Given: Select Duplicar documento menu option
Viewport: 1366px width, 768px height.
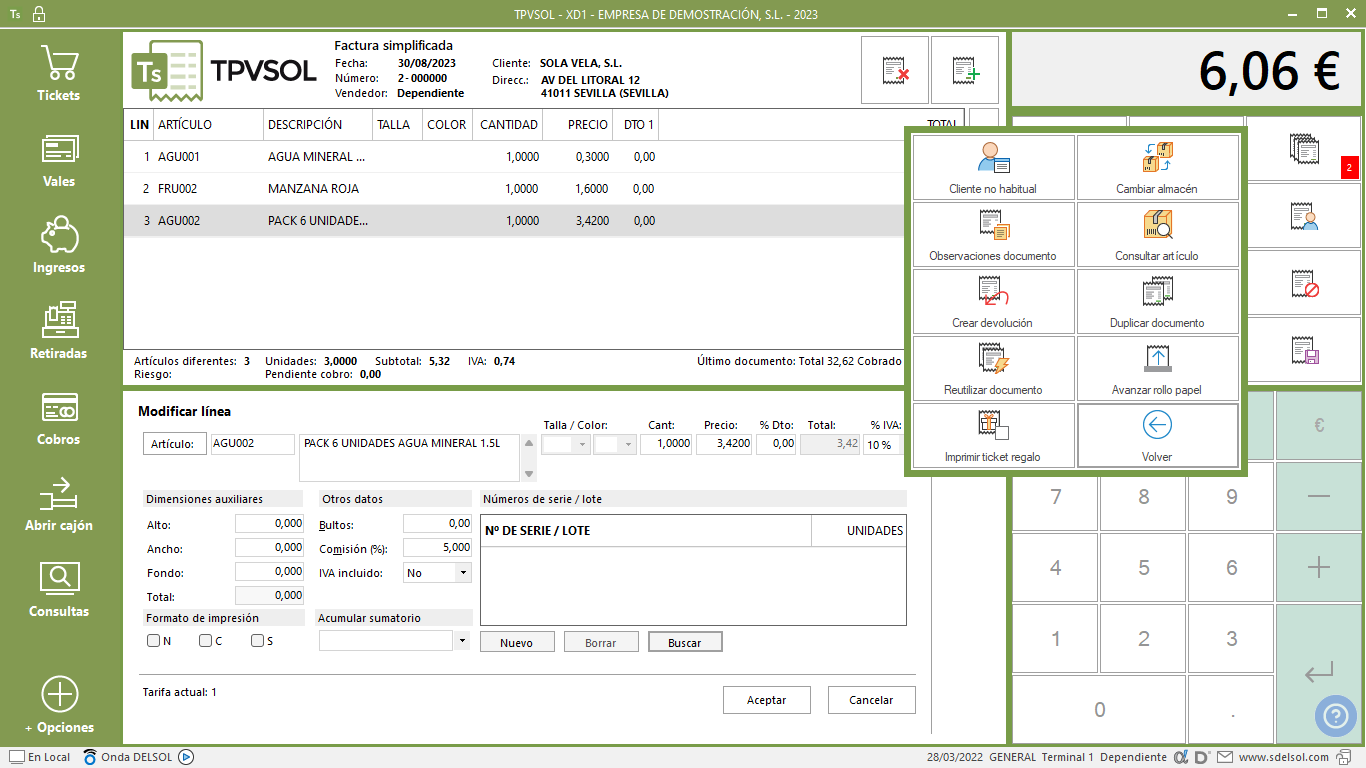Looking at the screenshot, I should (x=1157, y=302).
